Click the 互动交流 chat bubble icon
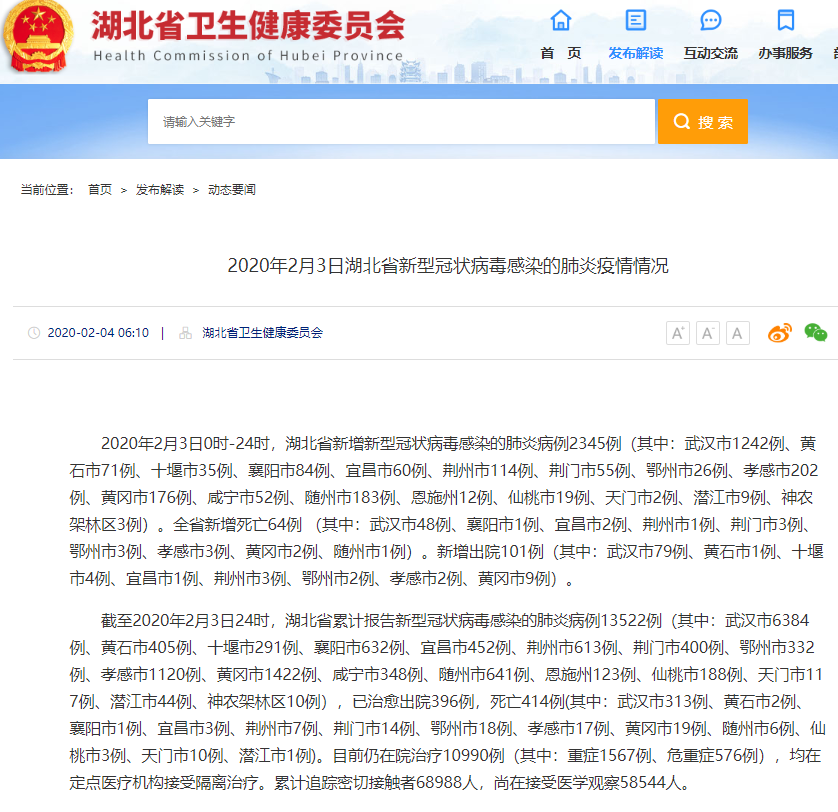 click(711, 21)
